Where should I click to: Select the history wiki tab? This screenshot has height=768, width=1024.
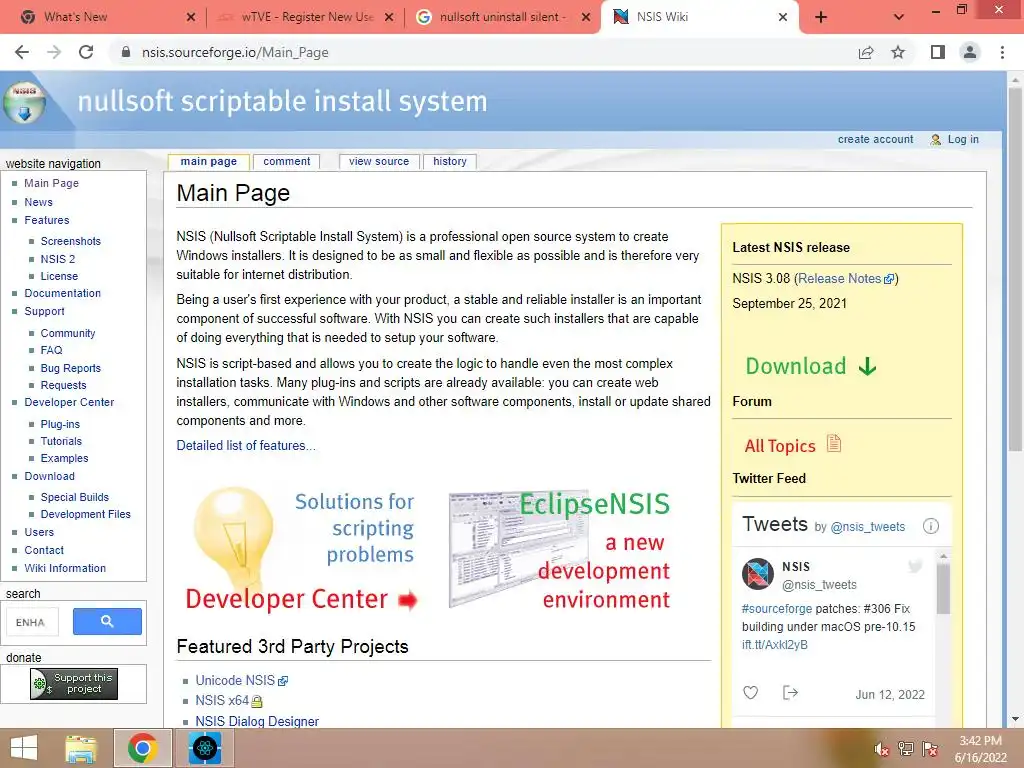pyautogui.click(x=450, y=161)
